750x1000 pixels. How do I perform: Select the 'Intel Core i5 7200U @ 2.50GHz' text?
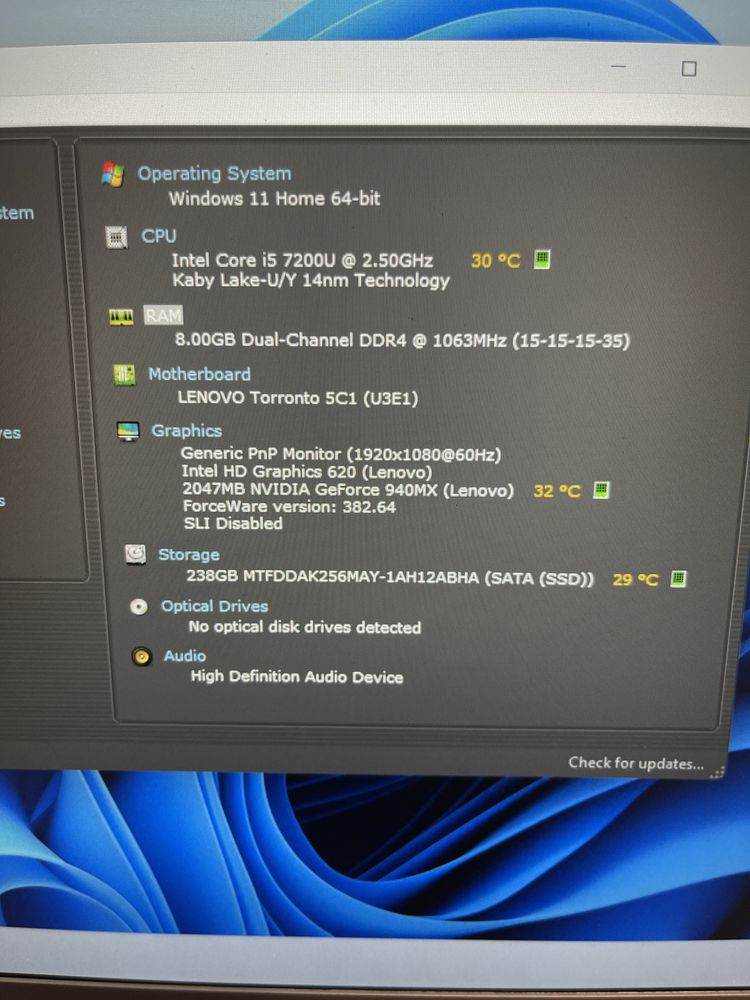[x=302, y=260]
